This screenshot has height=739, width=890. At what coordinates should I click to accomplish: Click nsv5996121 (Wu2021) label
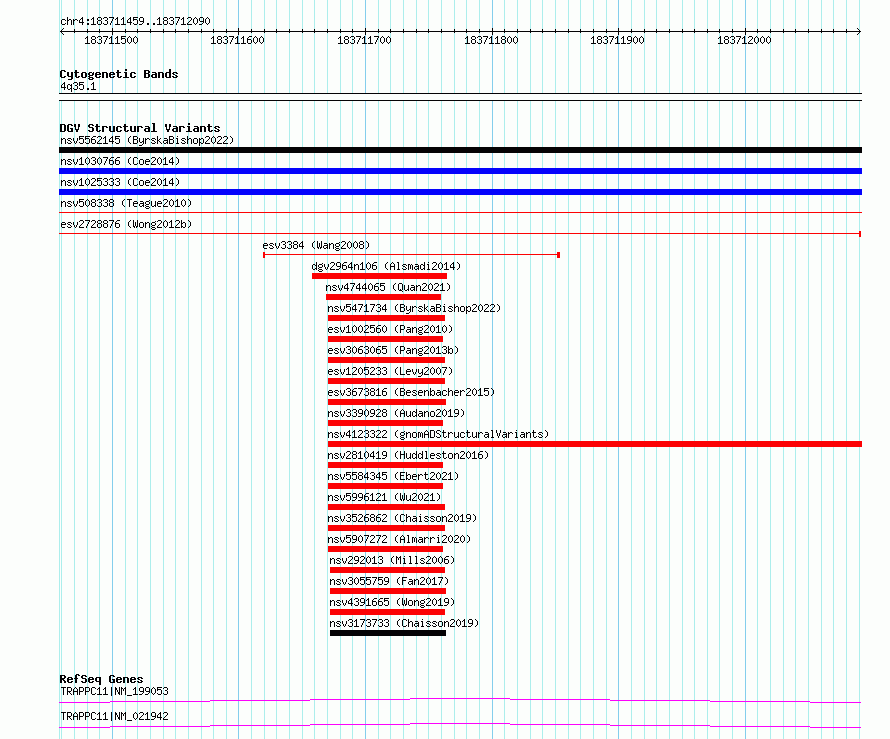[384, 497]
